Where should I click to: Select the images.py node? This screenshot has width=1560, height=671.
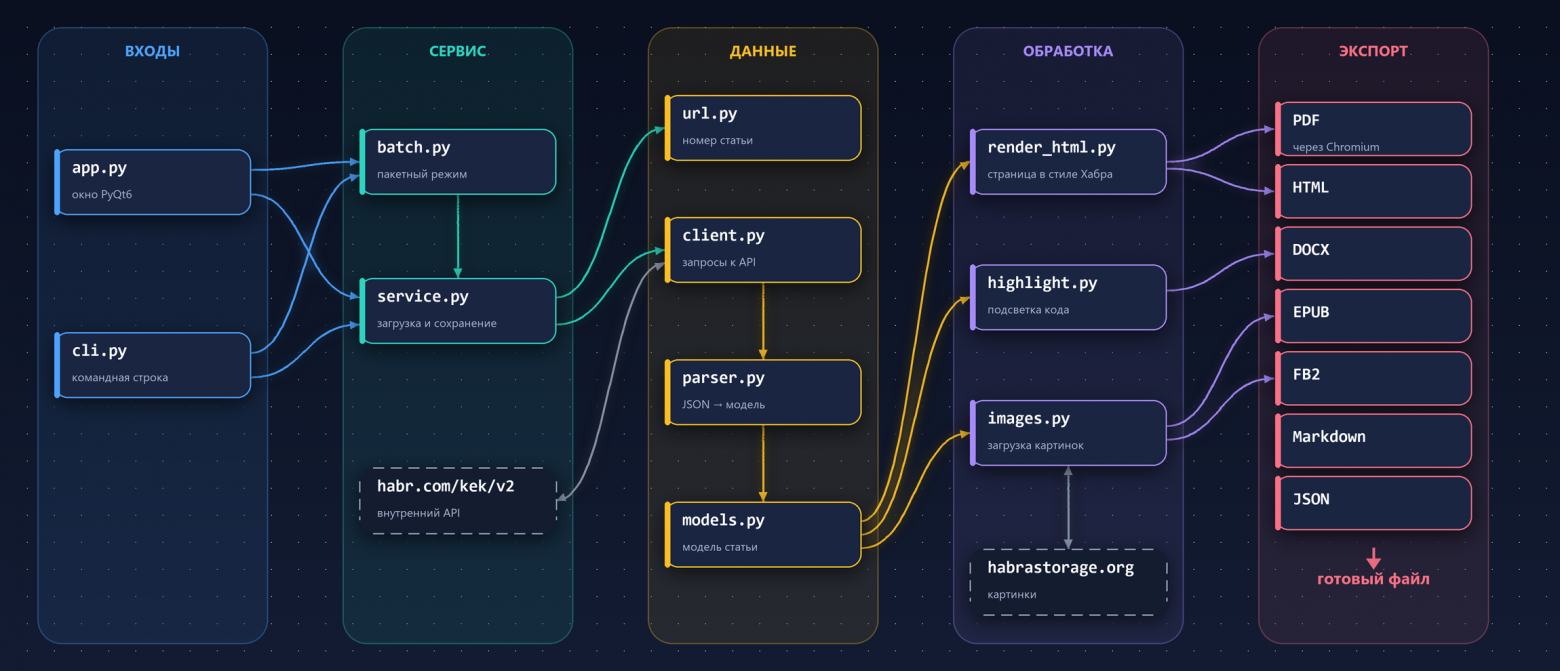[x=1069, y=433]
